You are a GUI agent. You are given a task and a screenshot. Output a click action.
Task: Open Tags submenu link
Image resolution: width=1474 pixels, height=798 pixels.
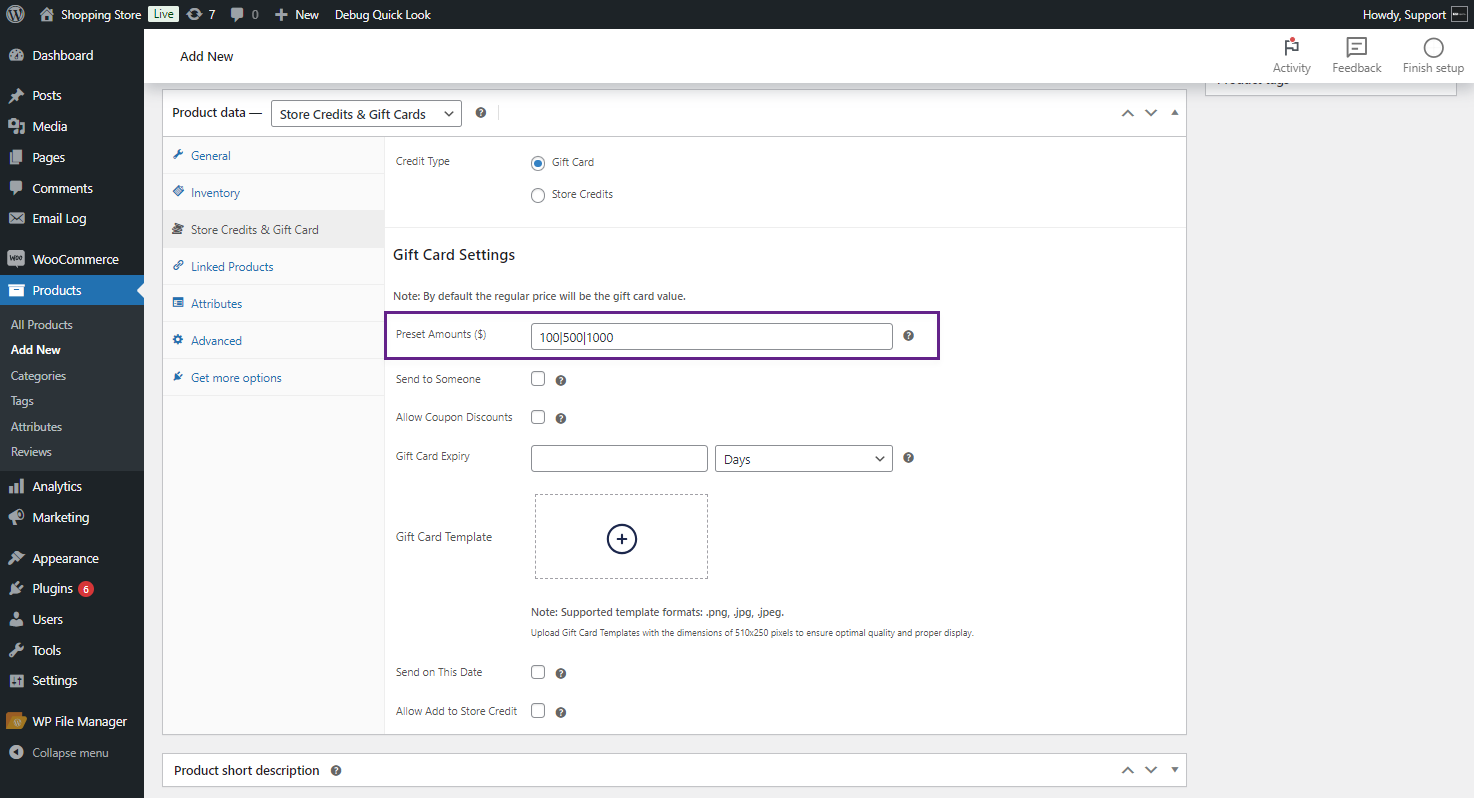tap(22, 401)
